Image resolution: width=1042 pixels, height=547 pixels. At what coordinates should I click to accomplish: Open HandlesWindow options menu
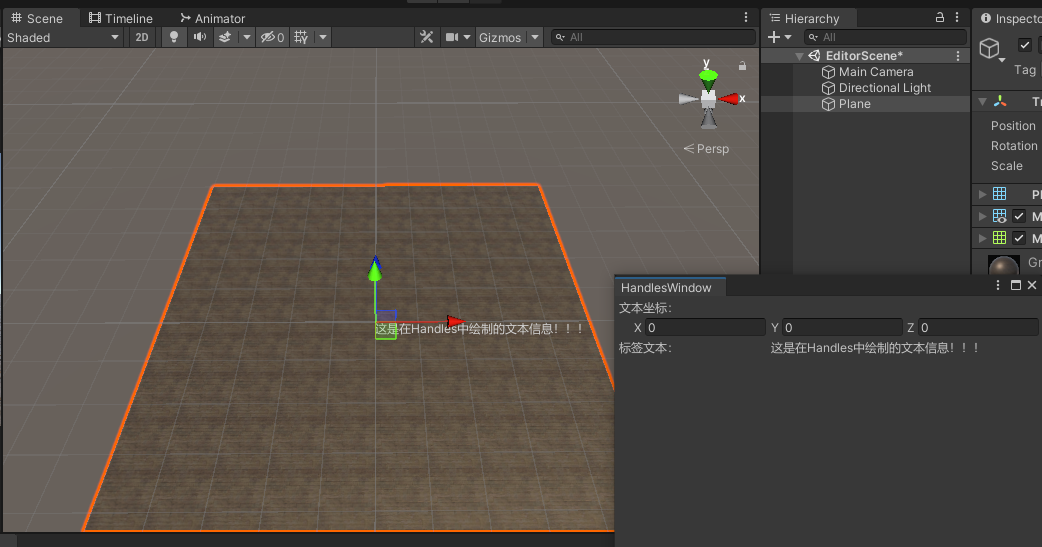pyautogui.click(x=997, y=285)
